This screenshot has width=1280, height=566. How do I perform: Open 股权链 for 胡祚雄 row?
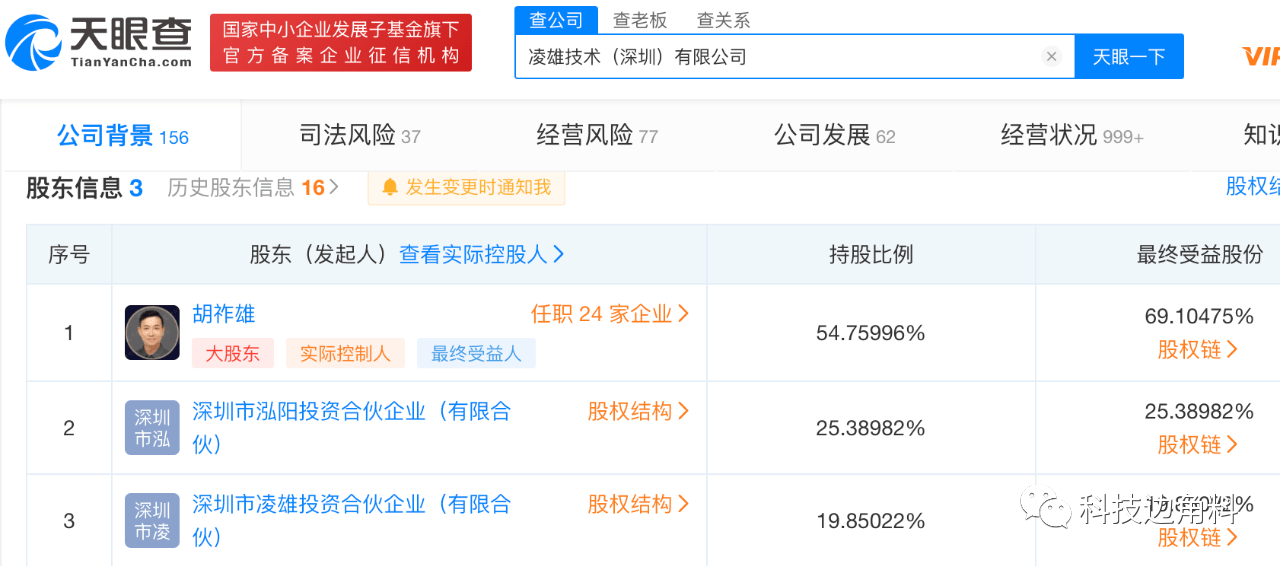[x=1198, y=350]
